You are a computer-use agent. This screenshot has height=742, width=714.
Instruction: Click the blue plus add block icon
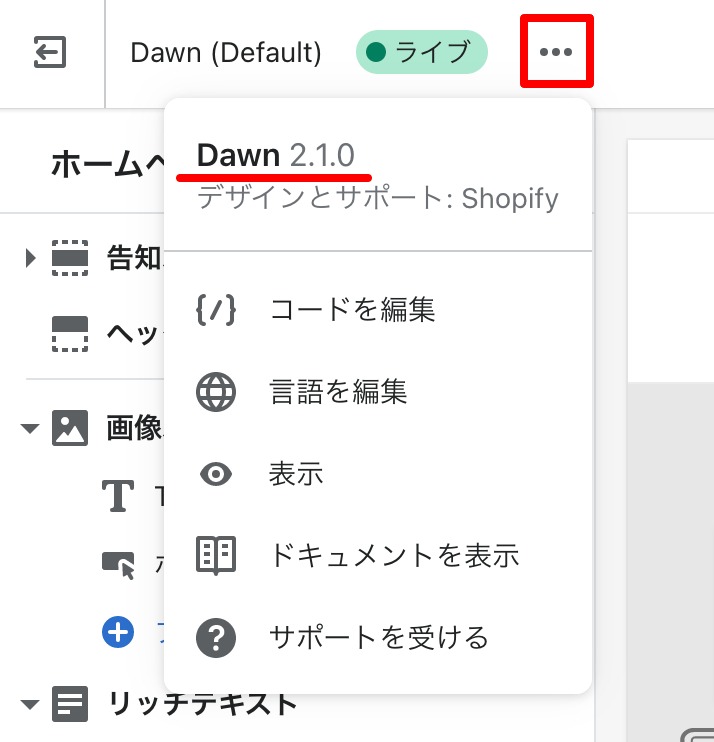pos(118,632)
